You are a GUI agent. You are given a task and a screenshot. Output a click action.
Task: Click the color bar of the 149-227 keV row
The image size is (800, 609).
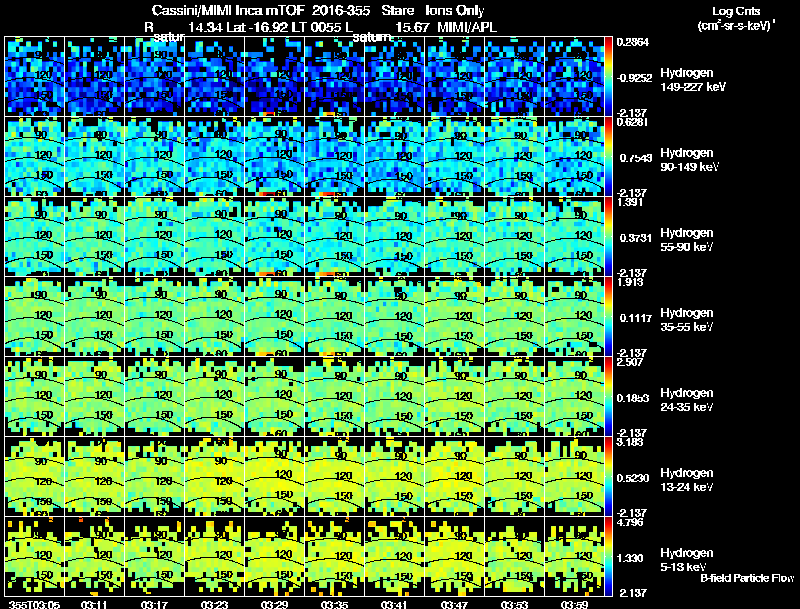click(x=608, y=77)
